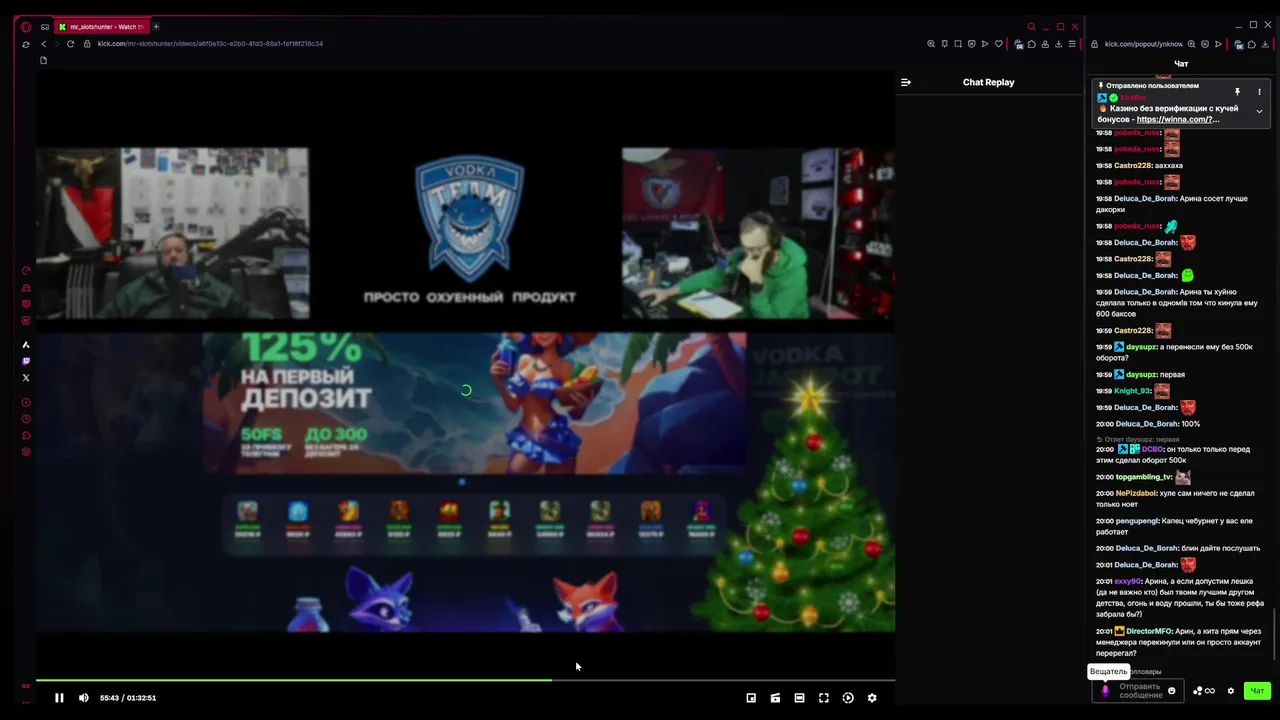Pause the video with the pause button
Screen dimensions: 1280x720
59,698
